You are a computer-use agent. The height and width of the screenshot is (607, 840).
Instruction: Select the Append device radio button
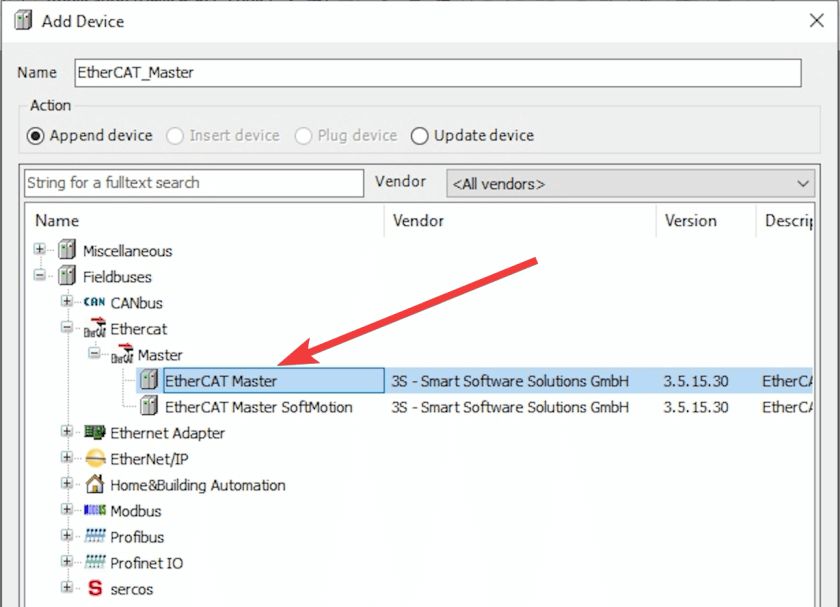(x=35, y=136)
